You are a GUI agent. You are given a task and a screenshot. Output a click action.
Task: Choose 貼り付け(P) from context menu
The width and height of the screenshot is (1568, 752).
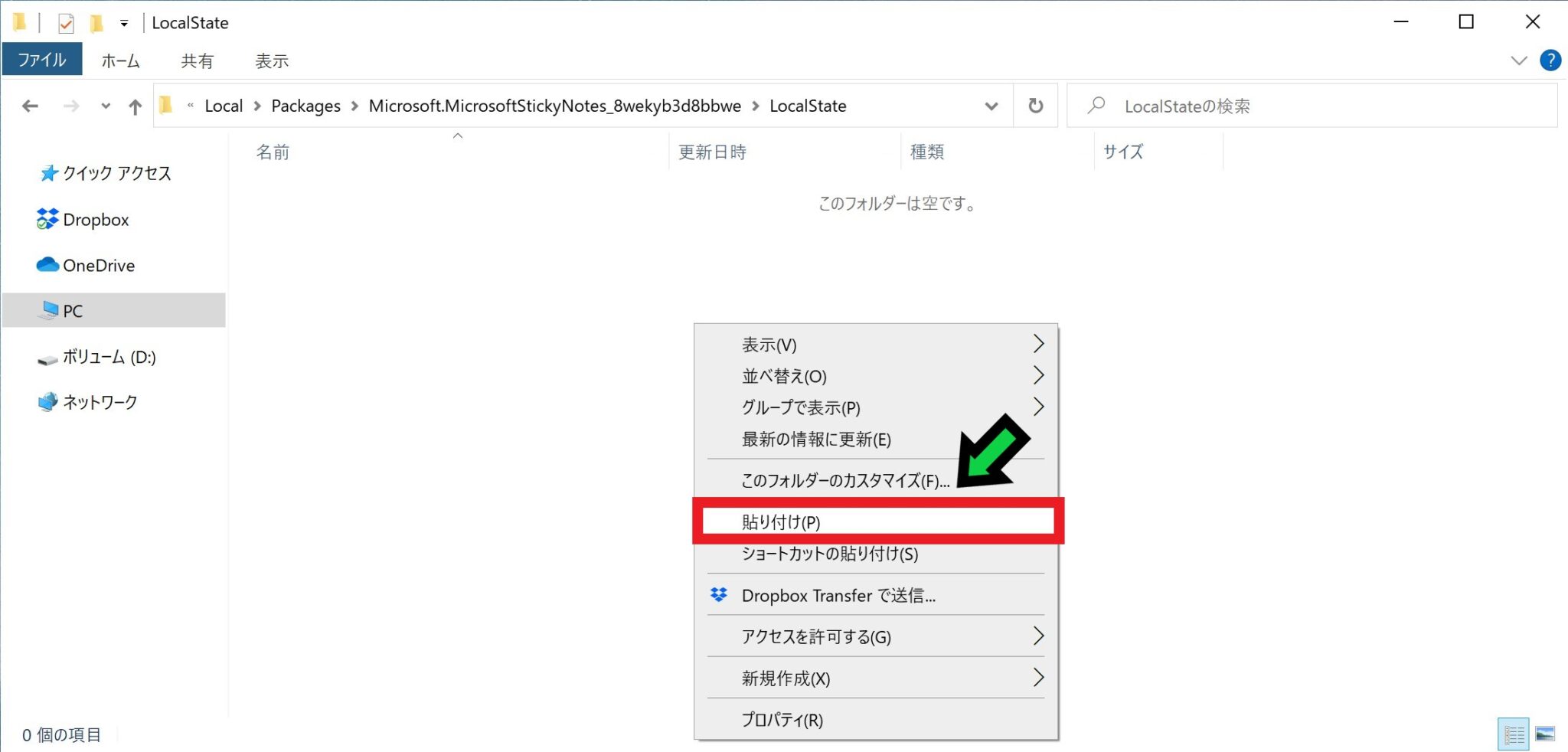coord(781,522)
